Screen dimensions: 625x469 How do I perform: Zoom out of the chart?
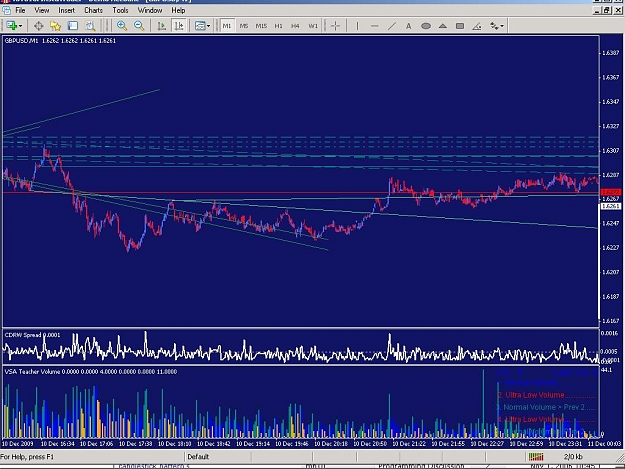coord(139,26)
